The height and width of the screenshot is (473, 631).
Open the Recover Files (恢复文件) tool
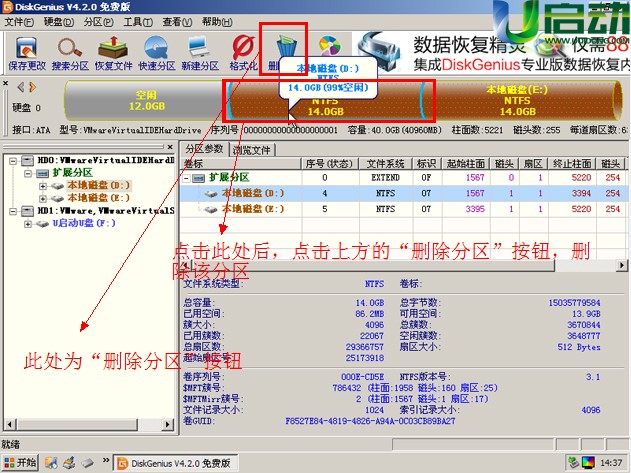[x=113, y=52]
